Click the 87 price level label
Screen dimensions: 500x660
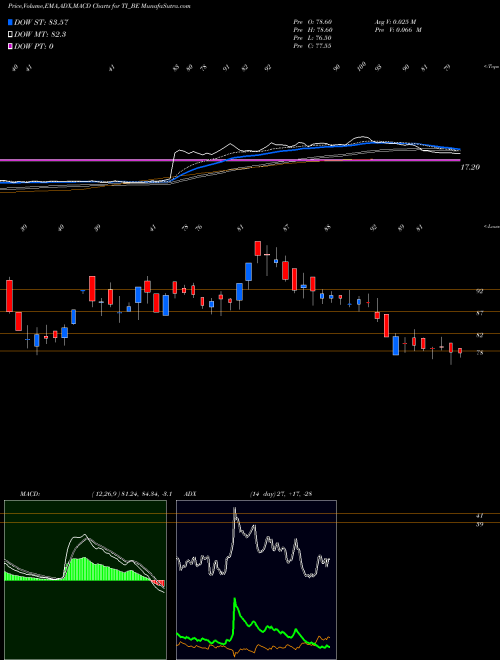479,313
